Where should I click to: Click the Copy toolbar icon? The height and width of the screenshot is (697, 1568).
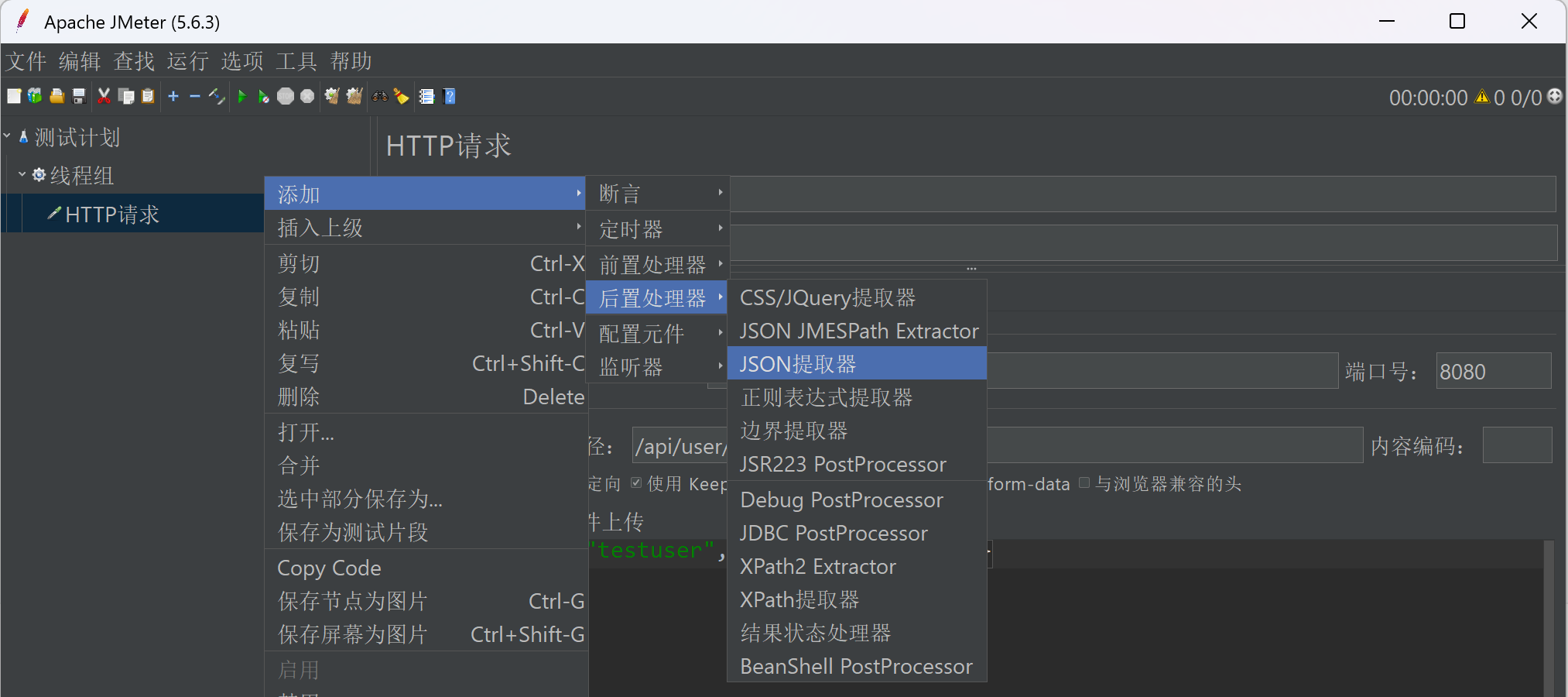click(x=126, y=96)
